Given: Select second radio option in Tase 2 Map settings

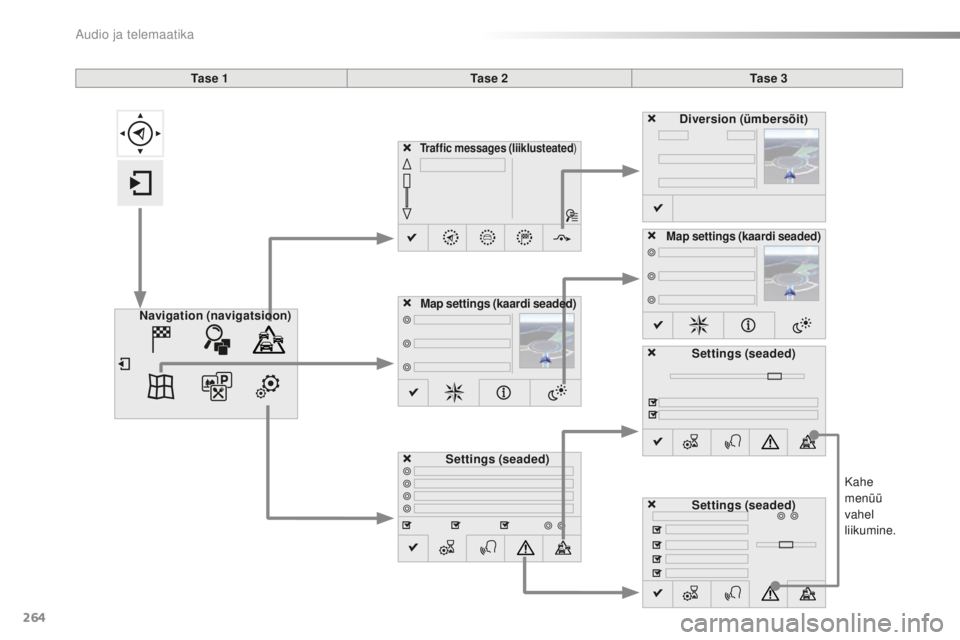Looking at the screenshot, I should 407,344.
